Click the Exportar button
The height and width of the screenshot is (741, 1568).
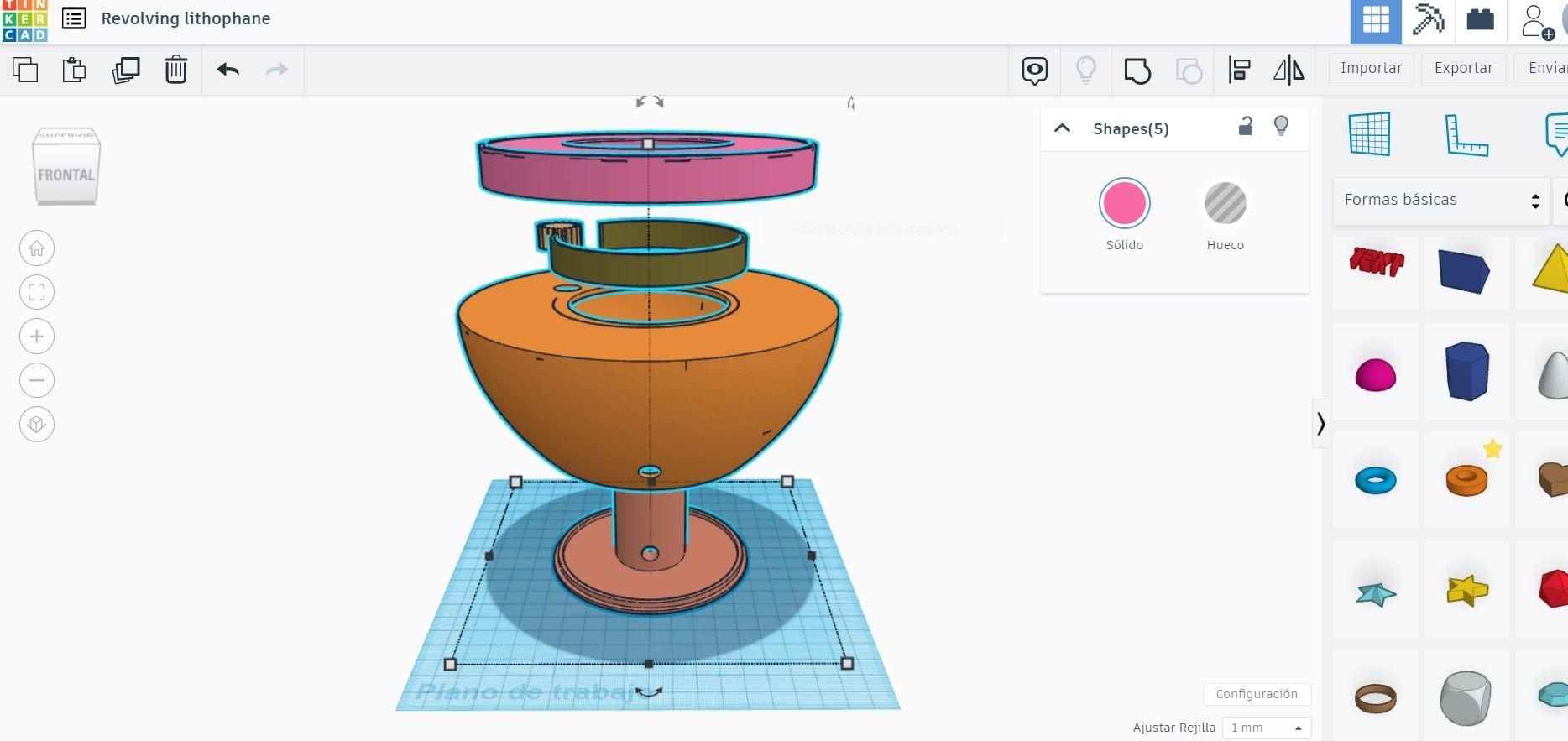pos(1463,69)
